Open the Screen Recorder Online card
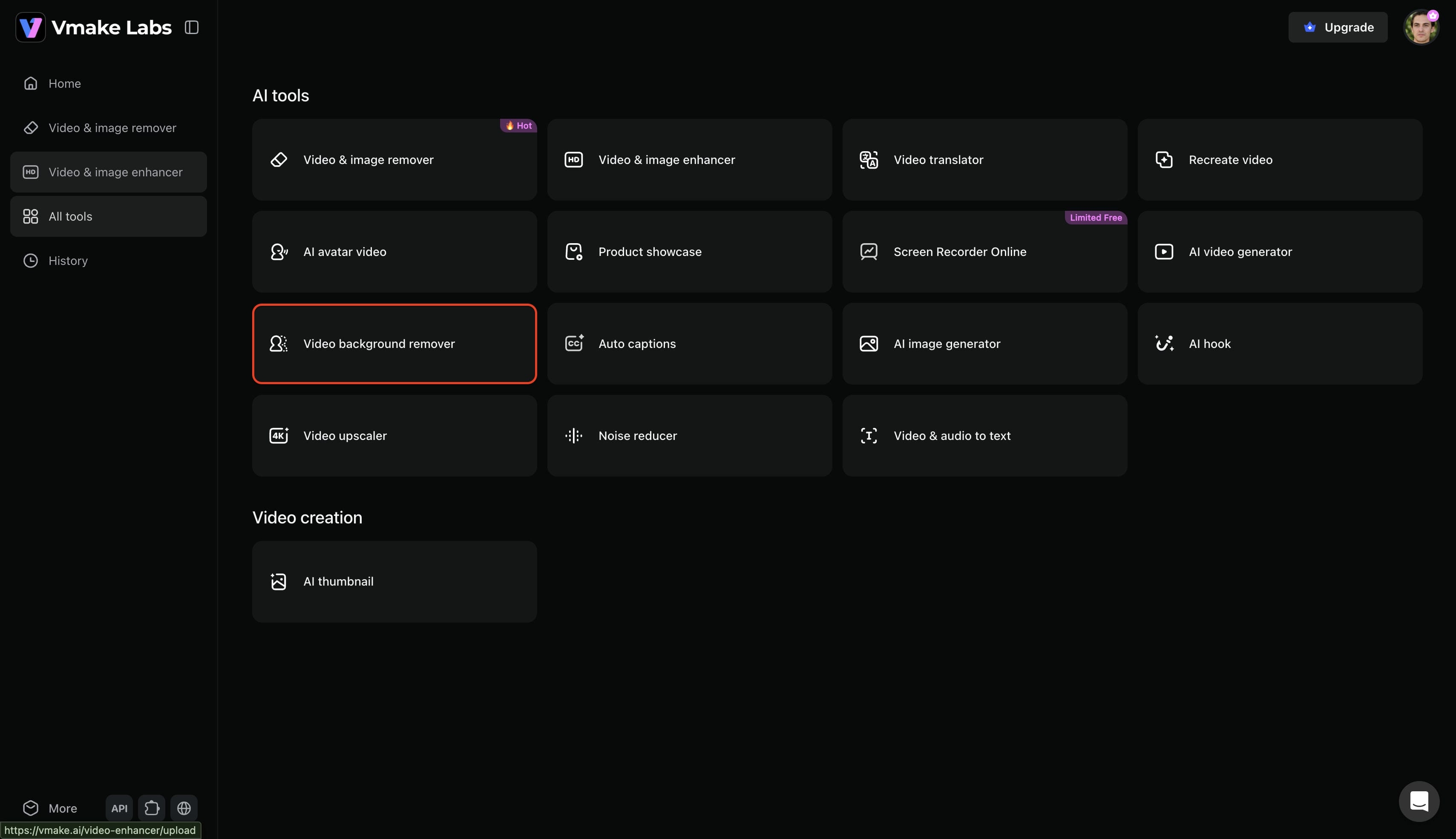The width and height of the screenshot is (1456, 839). (985, 252)
